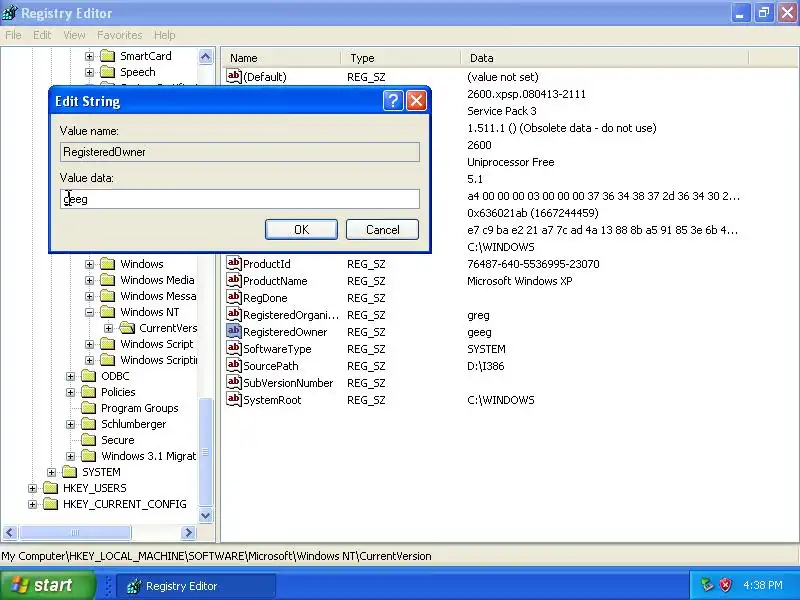Click the SubVersionNumber string value icon
This screenshot has width=800, height=600.
tap(234, 382)
